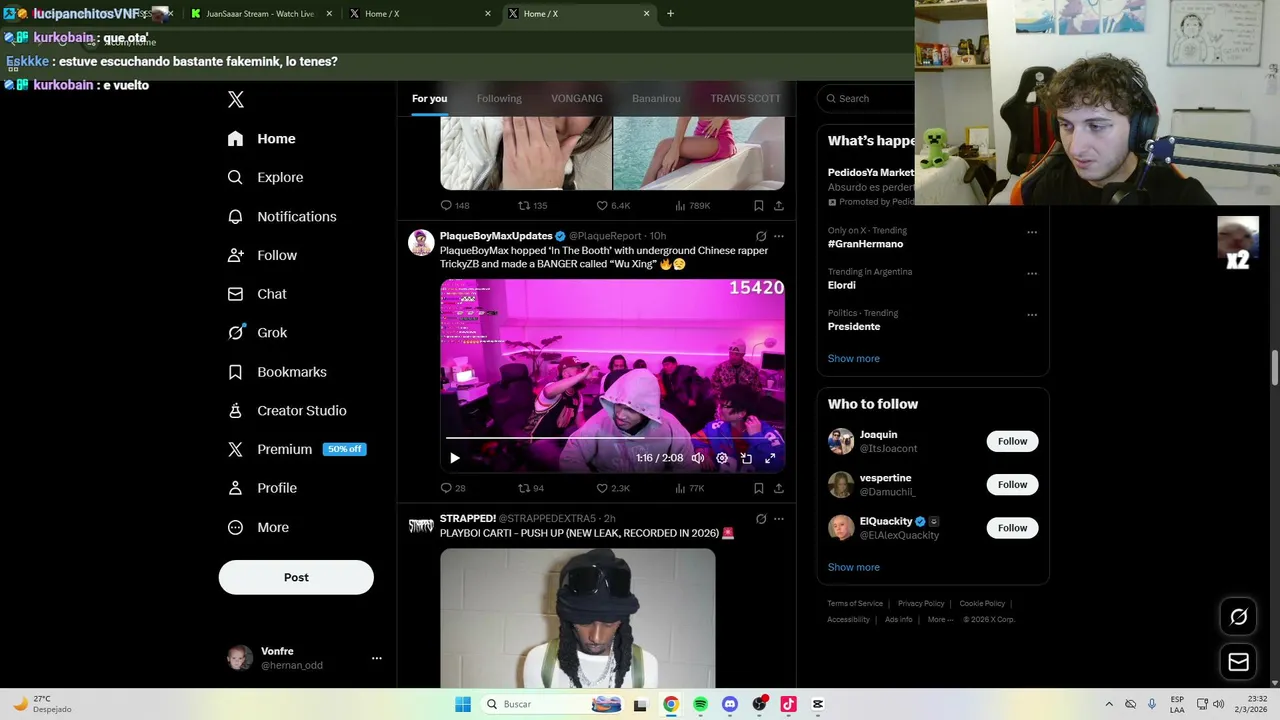Open Creator Studio in the sidebar
Screen dimensions: 1280x720
287,411
